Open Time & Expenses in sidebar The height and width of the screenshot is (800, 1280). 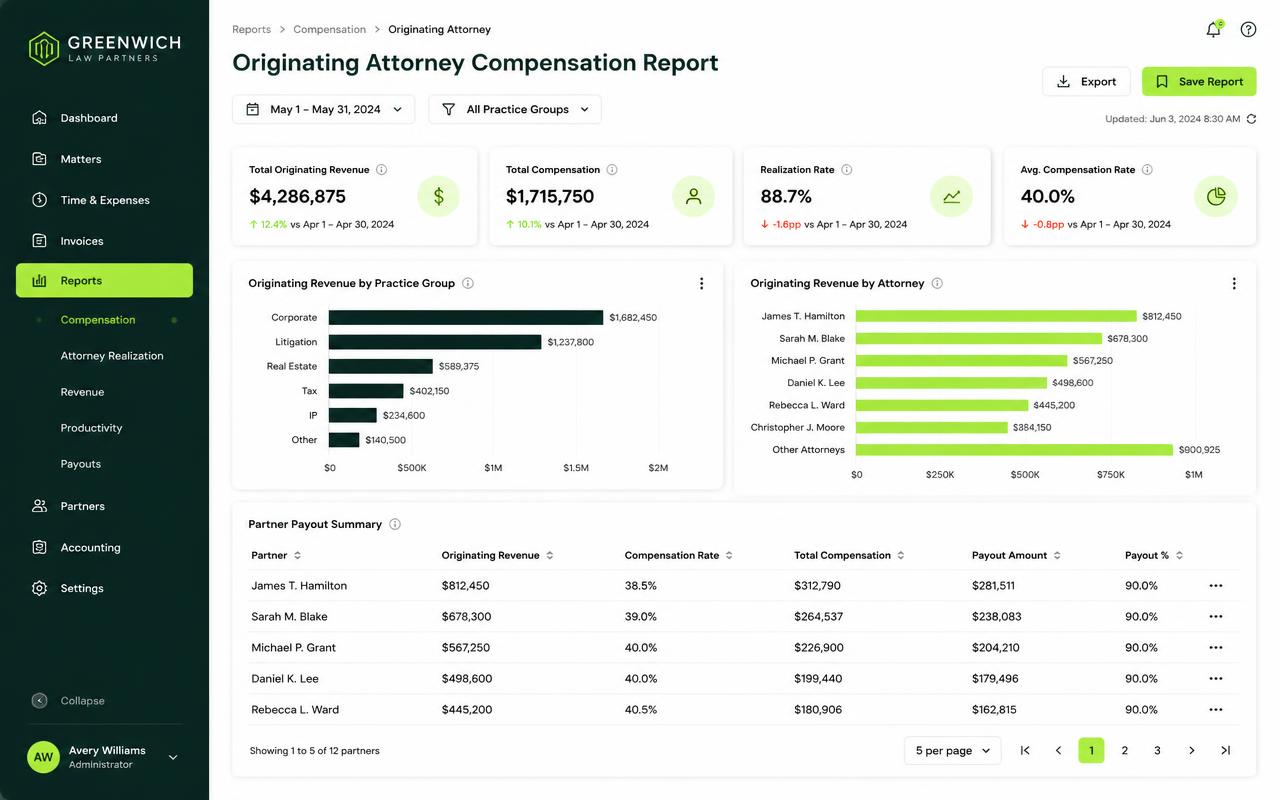click(104, 200)
